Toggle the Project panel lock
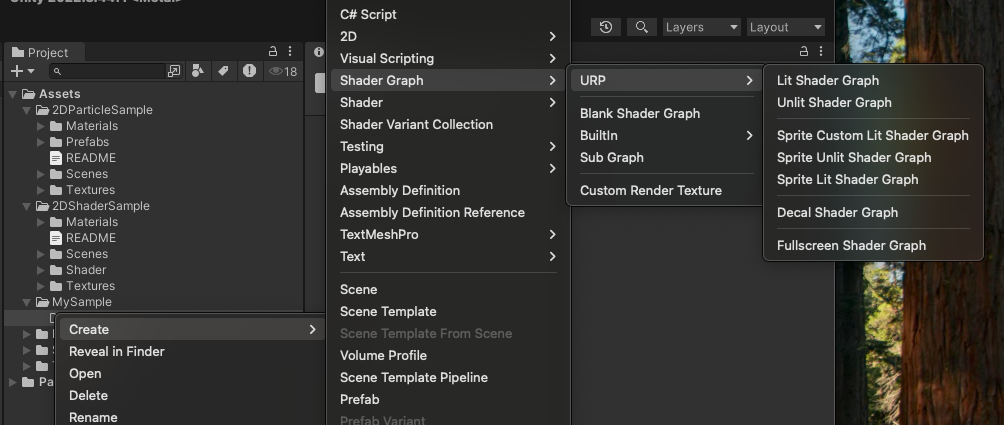 (273, 52)
